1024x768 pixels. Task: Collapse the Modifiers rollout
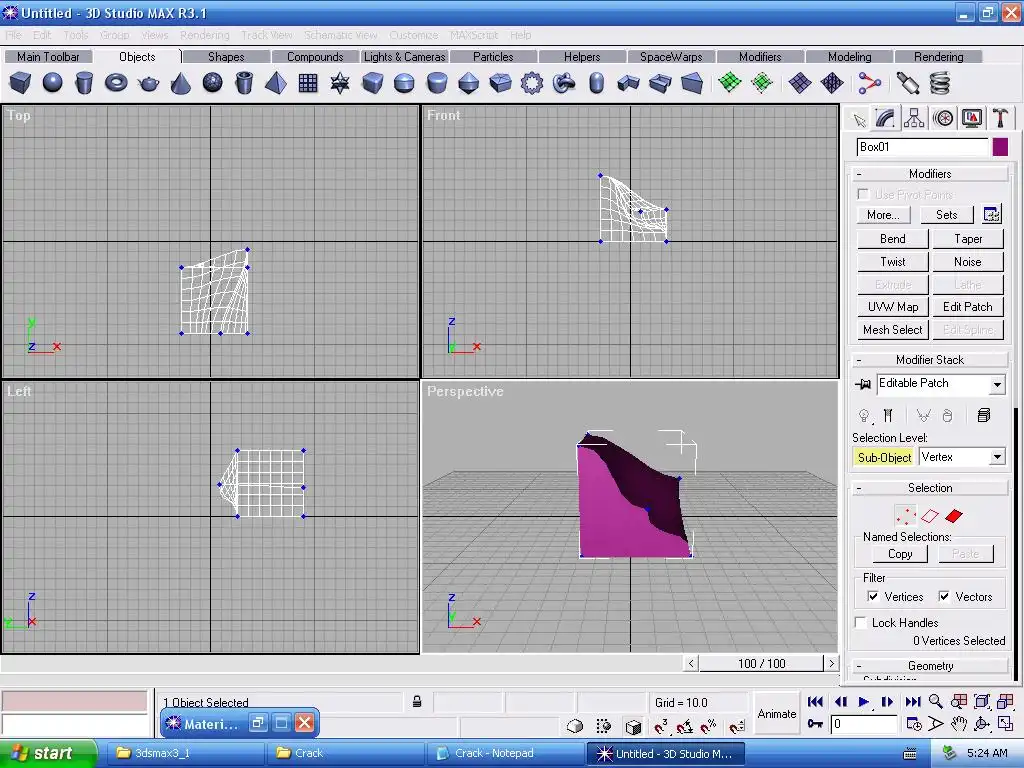coord(930,174)
